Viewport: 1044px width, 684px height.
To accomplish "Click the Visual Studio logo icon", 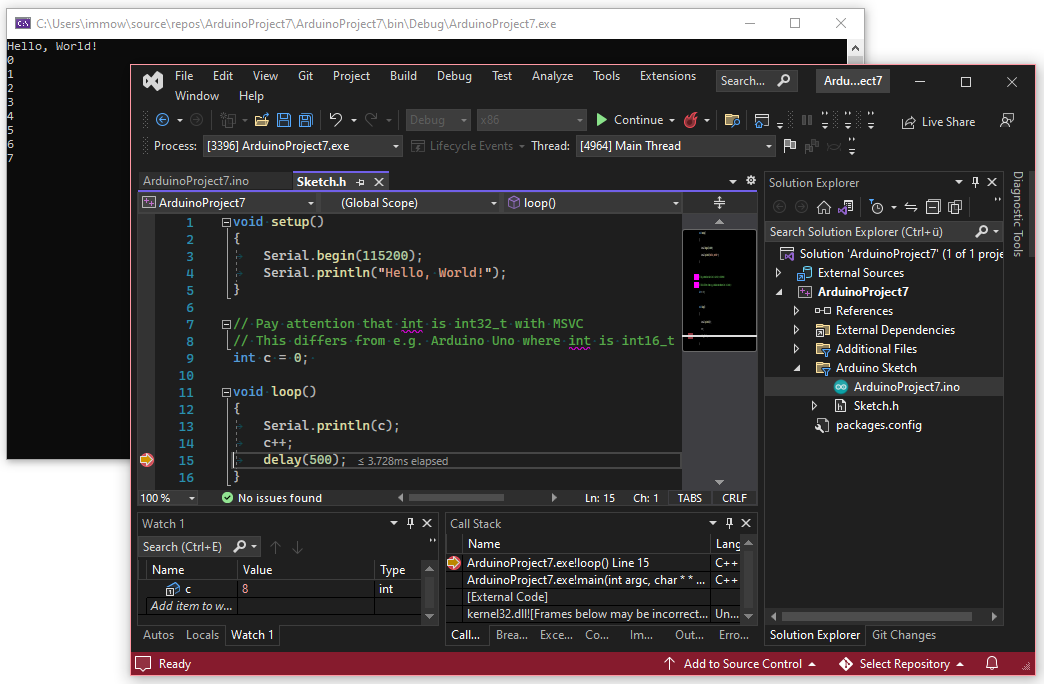I will point(153,81).
